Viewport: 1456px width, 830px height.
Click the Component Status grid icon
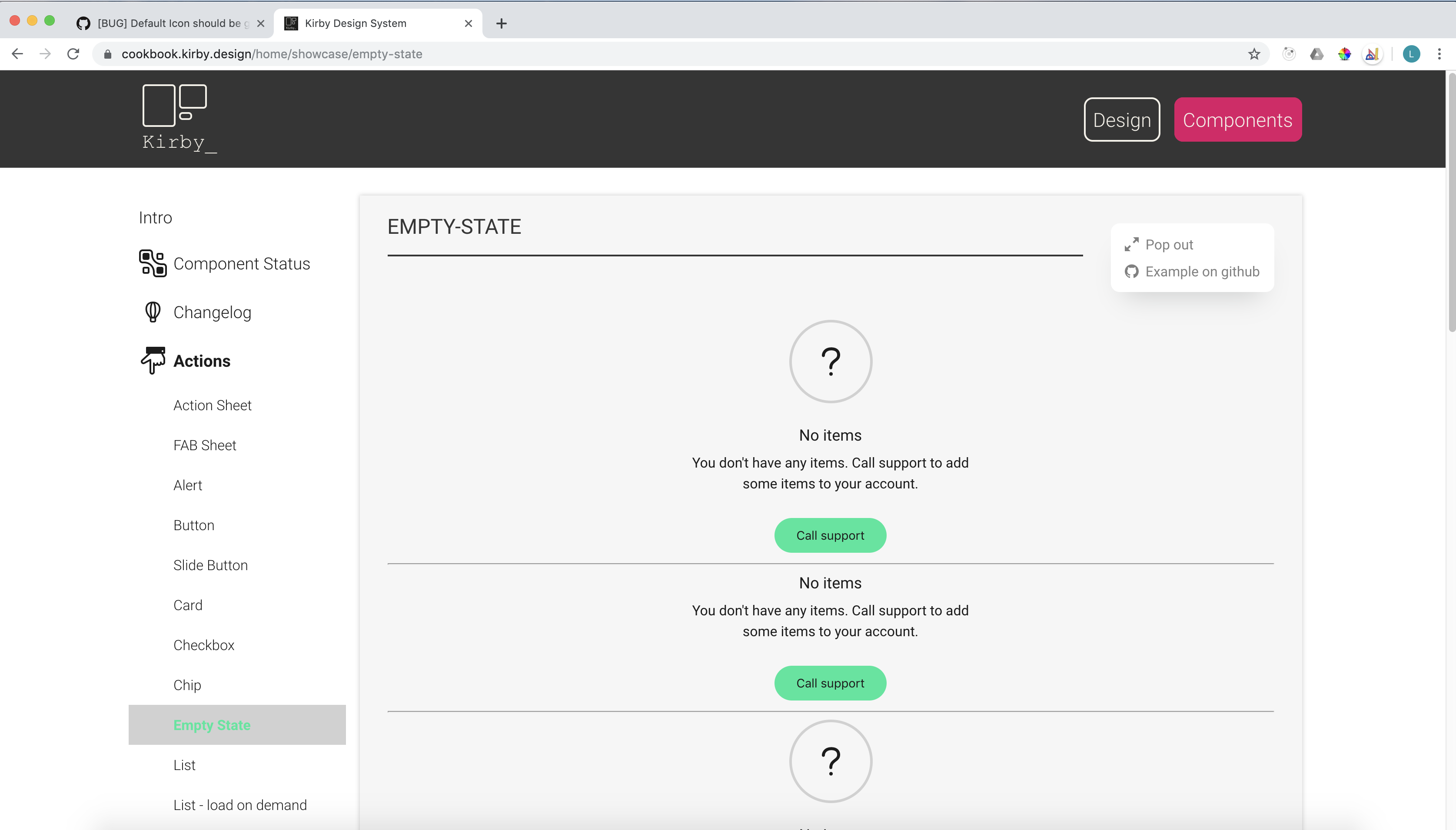pos(153,263)
